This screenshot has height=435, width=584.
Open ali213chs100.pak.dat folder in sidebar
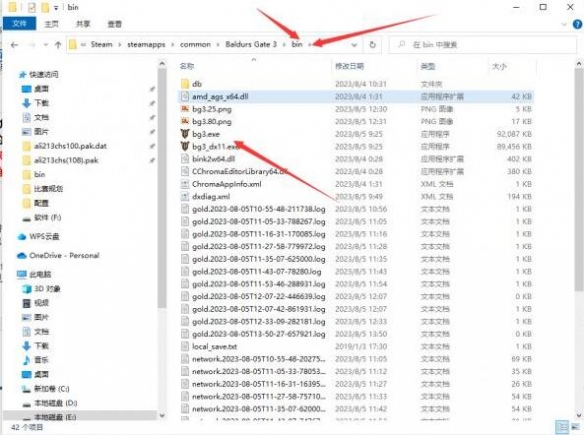click(x=70, y=146)
